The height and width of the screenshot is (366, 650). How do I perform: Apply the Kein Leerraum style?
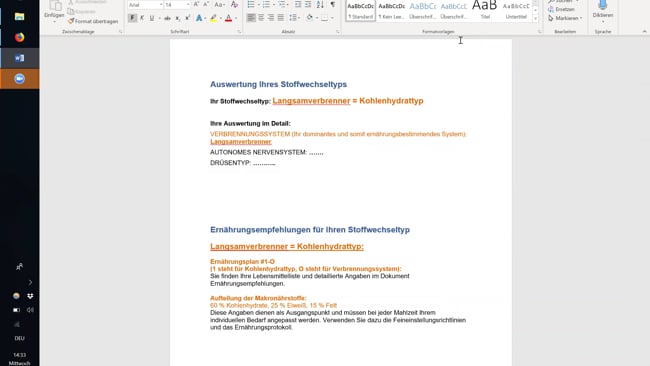point(391,11)
